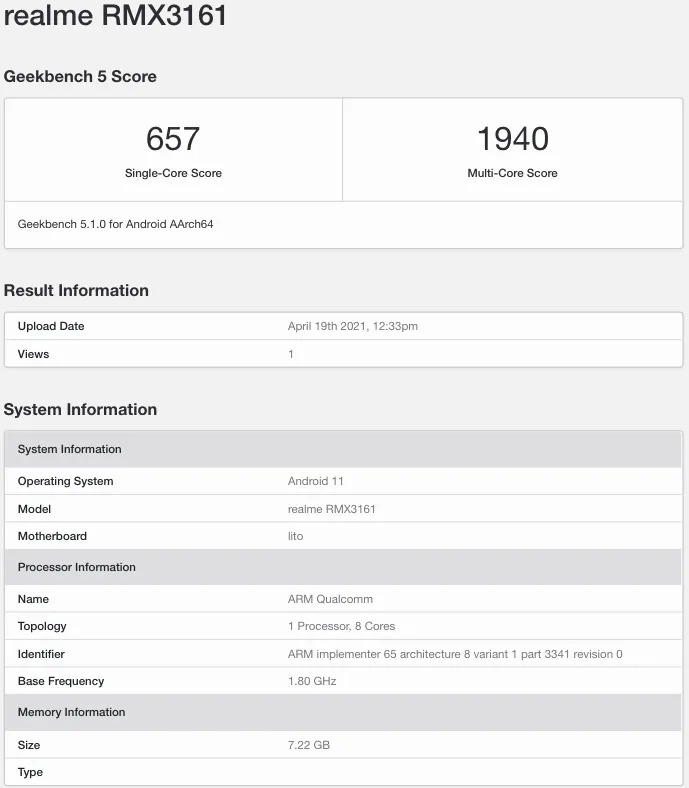Click the Base Frequency value 1.80 GHz

point(312,681)
